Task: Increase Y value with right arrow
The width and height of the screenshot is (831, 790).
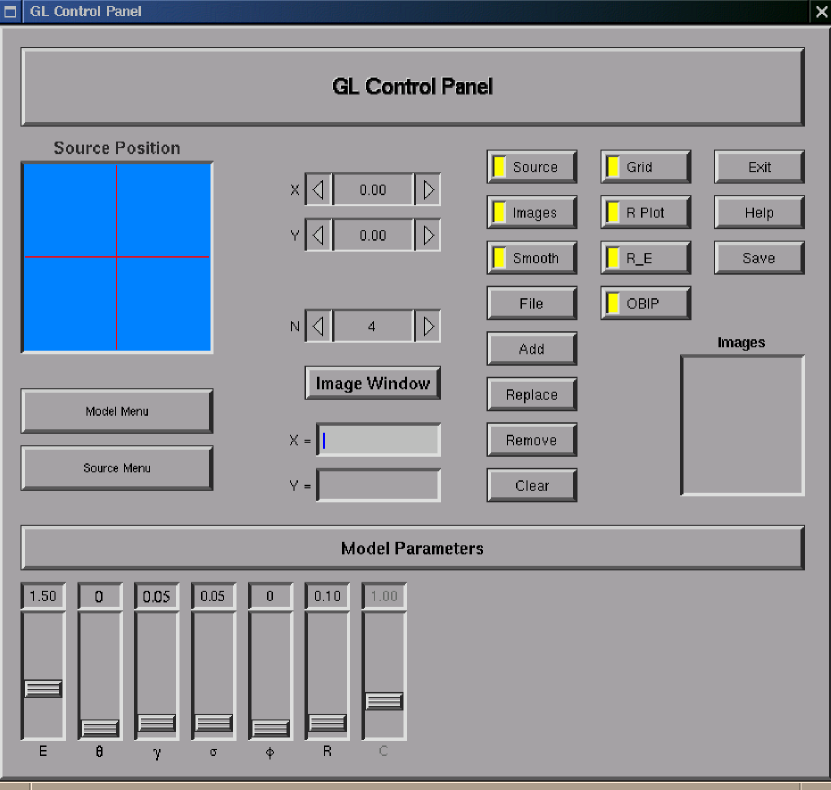Action: pyautogui.click(x=428, y=236)
